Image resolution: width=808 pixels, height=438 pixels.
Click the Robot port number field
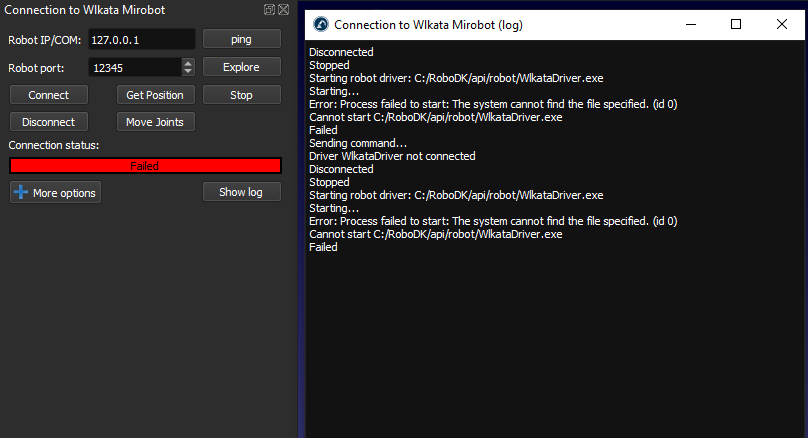pos(133,67)
